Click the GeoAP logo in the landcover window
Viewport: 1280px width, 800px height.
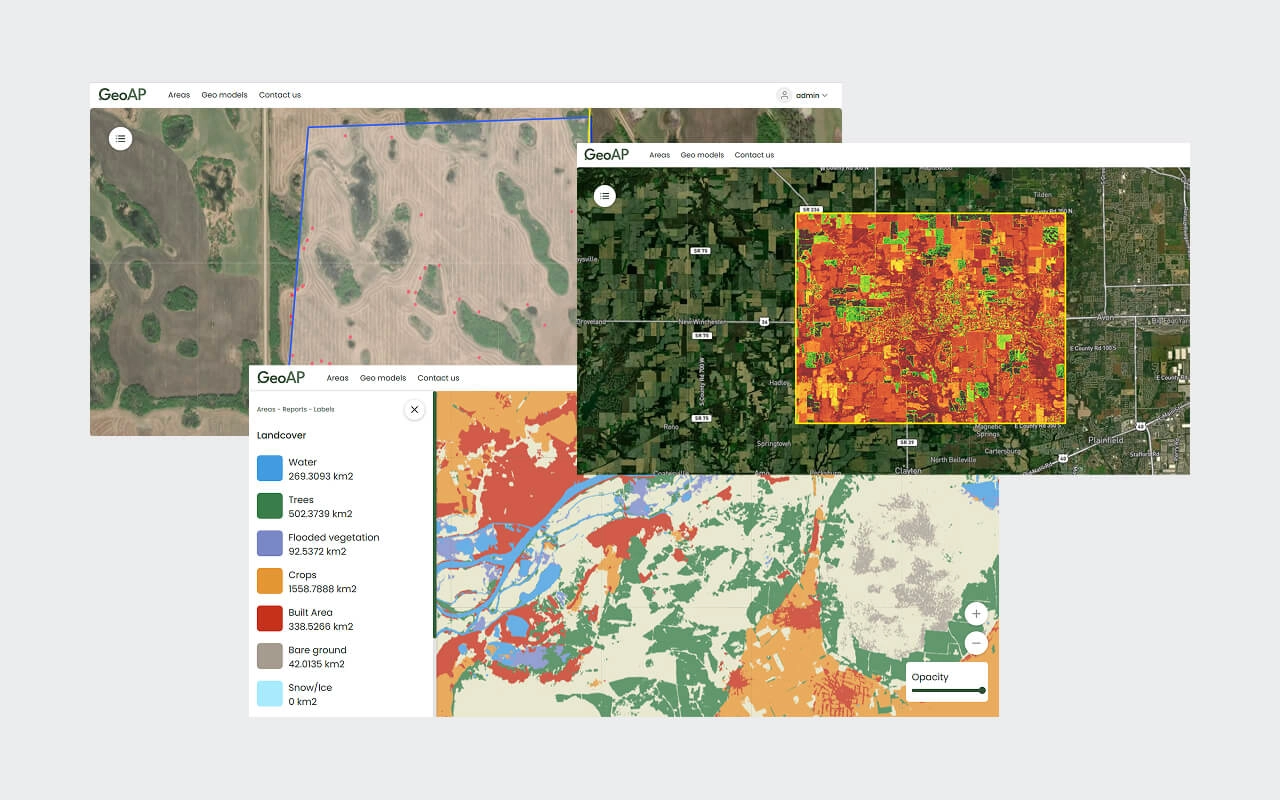click(x=281, y=378)
